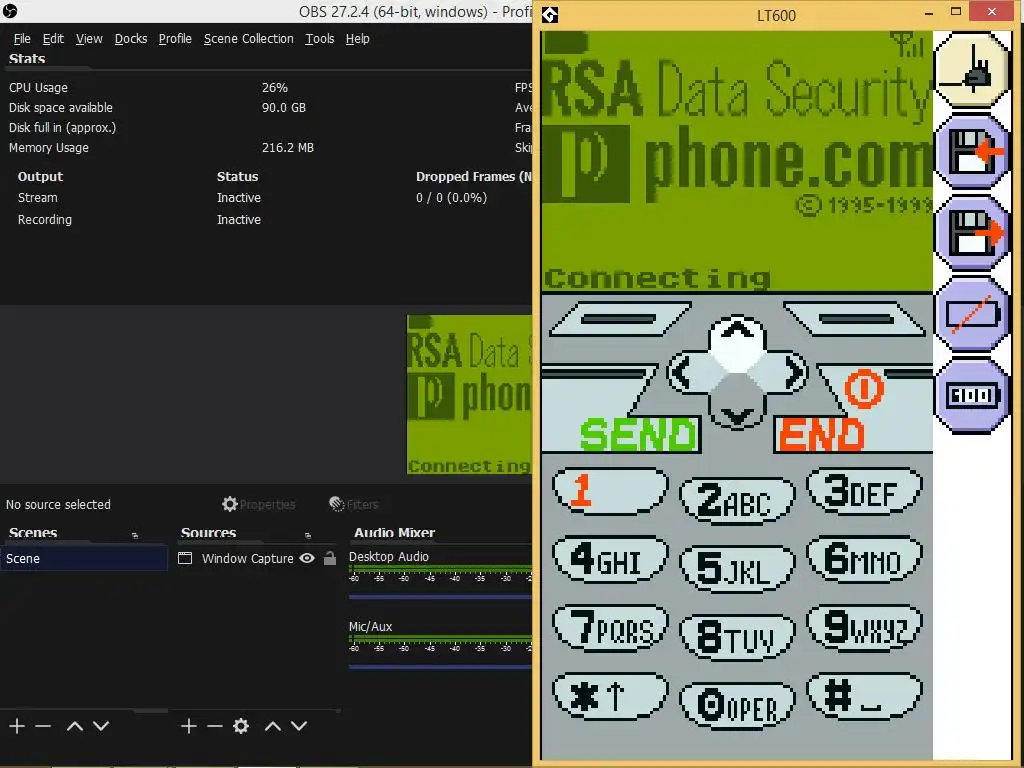This screenshot has width=1024, height=768.
Task: Move scene down with arrow icon
Action: tap(101, 726)
